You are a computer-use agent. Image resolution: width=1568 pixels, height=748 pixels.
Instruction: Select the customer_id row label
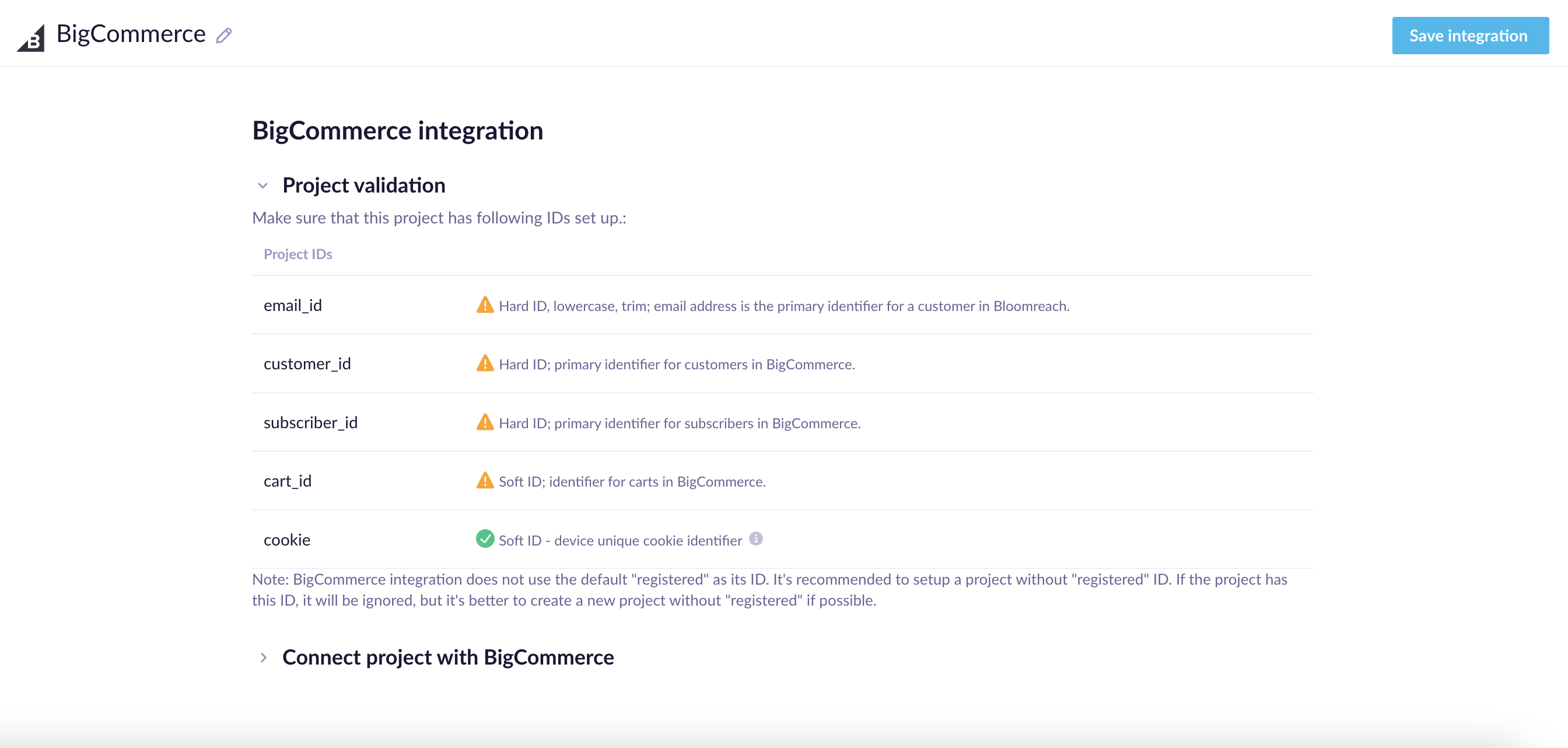pos(307,364)
